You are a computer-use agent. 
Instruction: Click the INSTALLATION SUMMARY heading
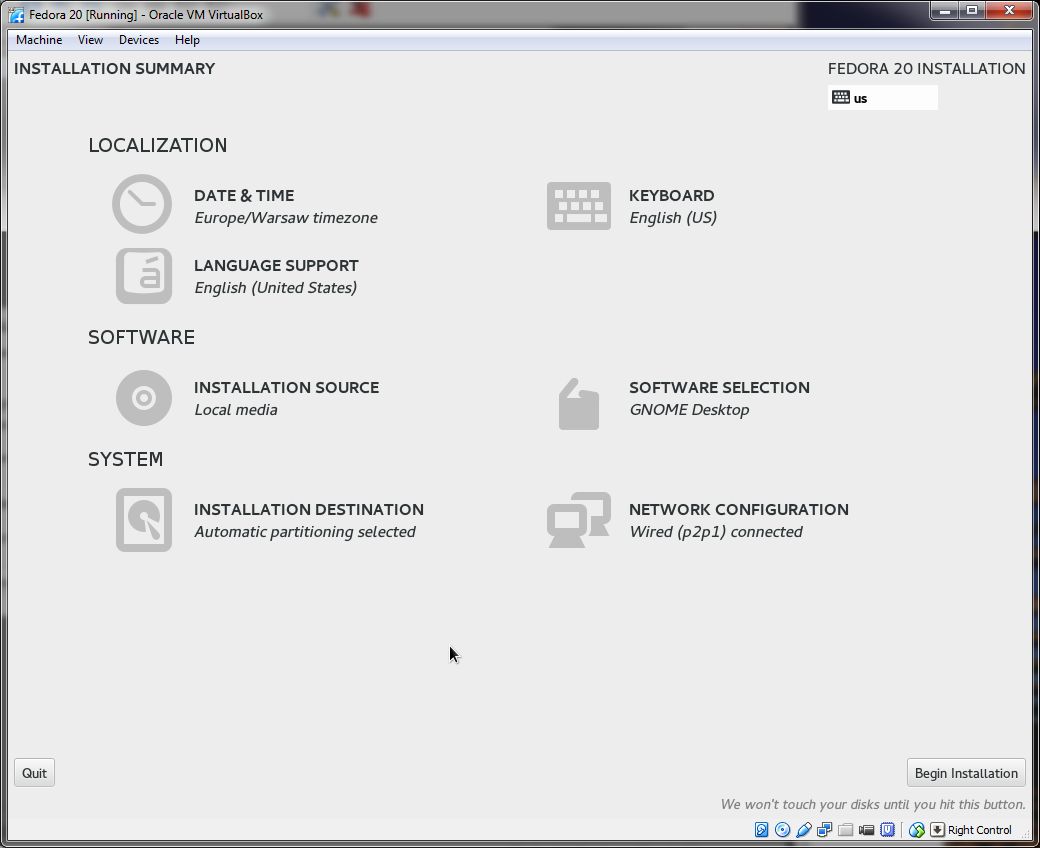coord(114,68)
